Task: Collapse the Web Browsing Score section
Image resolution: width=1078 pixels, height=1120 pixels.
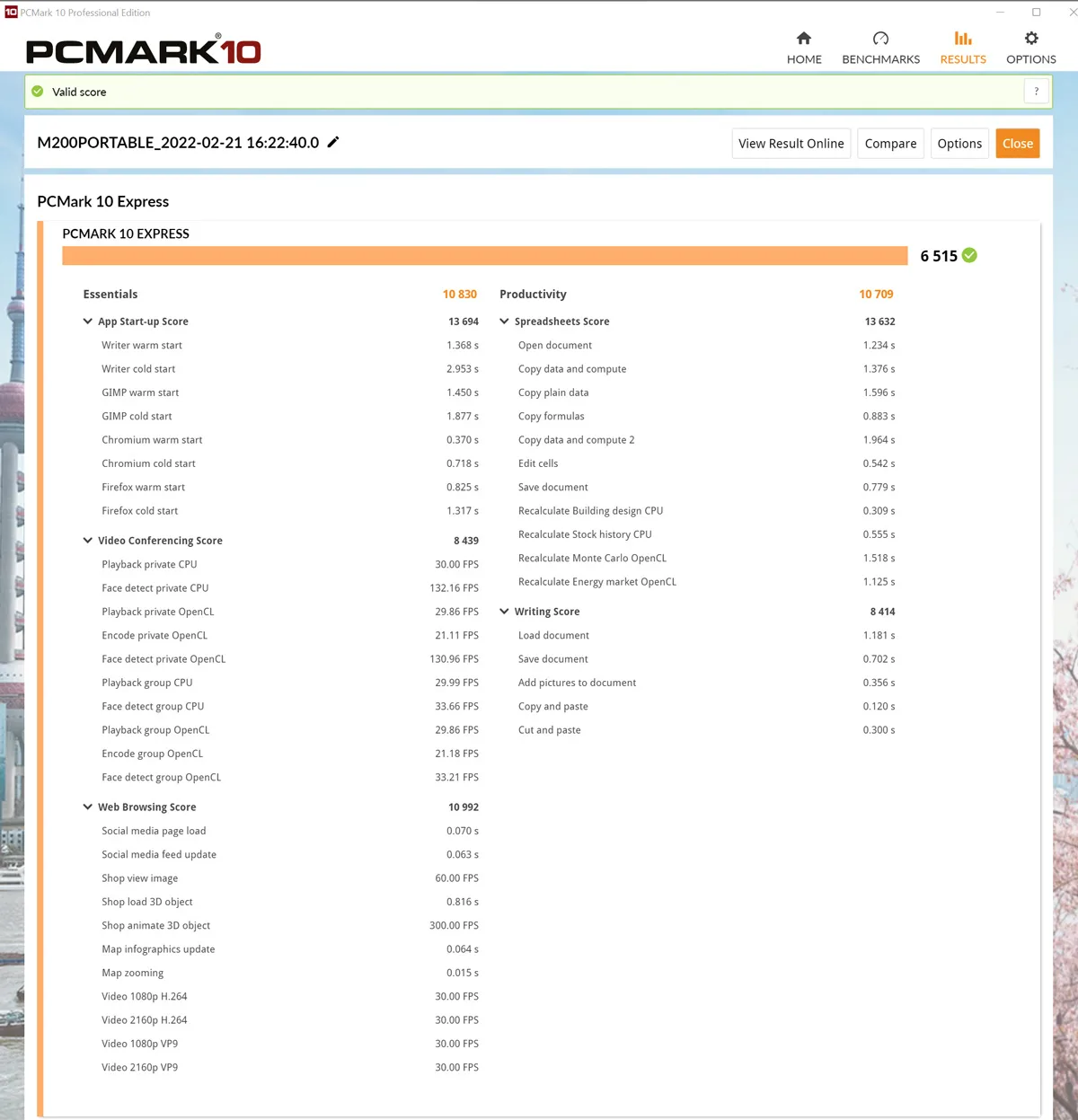Action: pyautogui.click(x=88, y=807)
